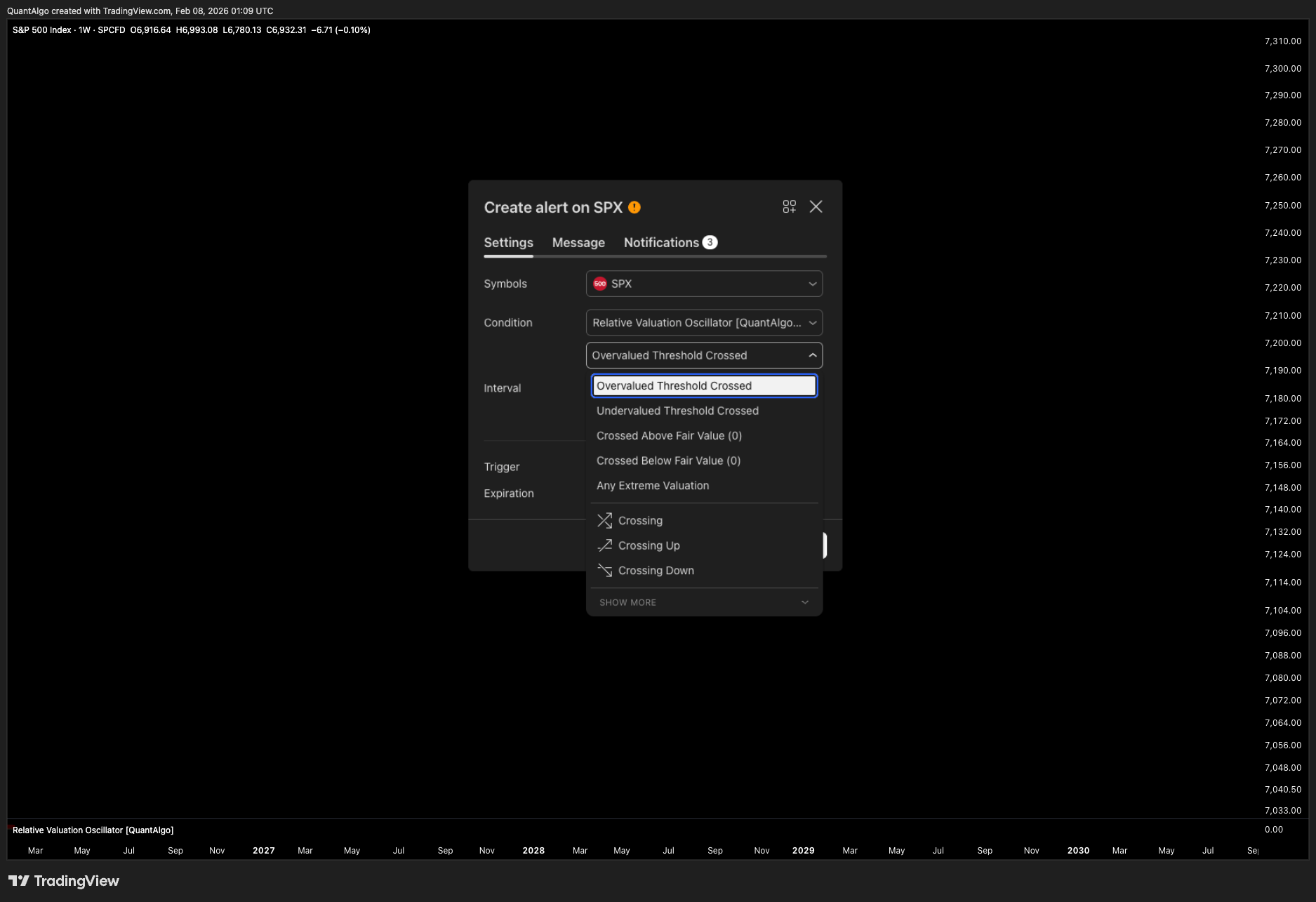Close the Create alert dialog
The image size is (1316, 902).
[x=816, y=206]
